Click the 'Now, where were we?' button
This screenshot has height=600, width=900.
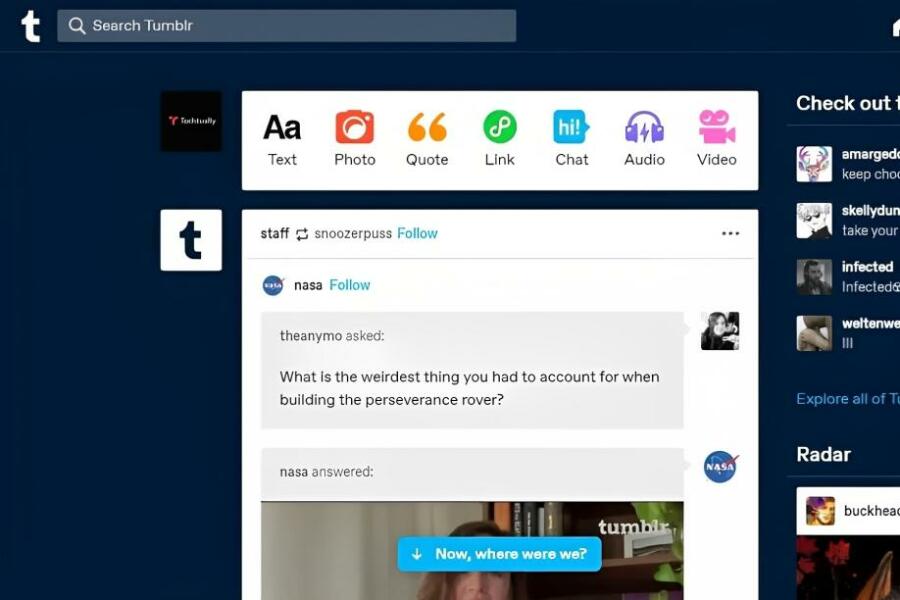point(499,554)
